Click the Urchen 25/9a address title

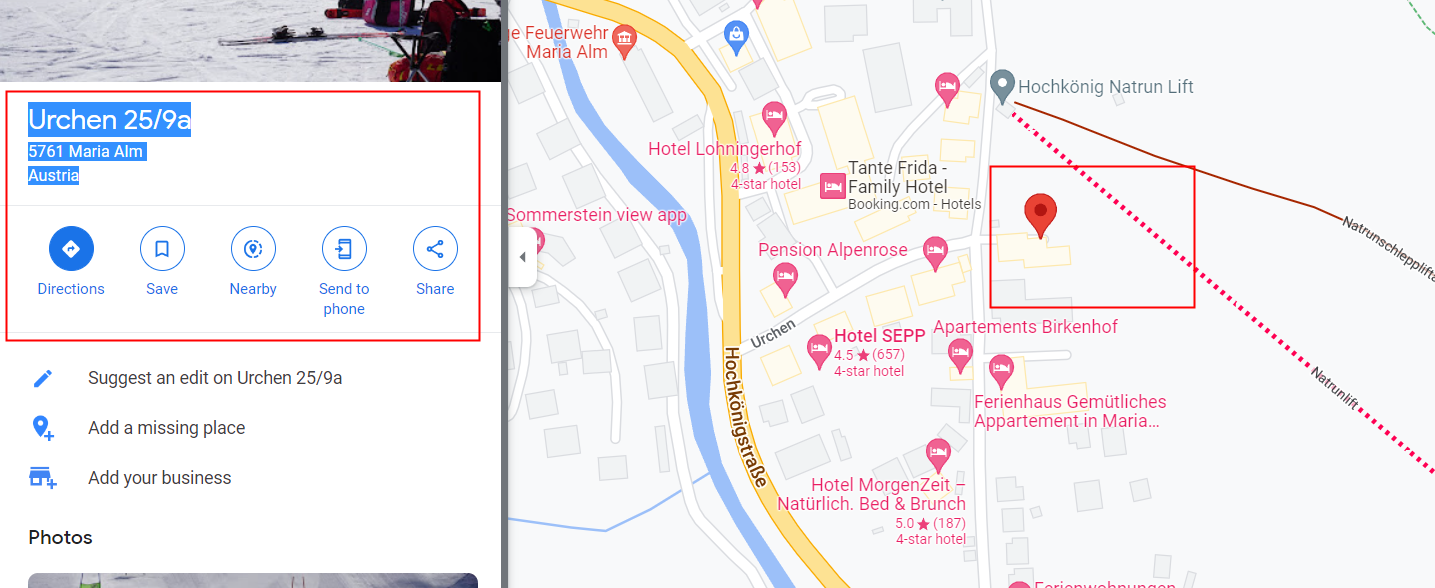(x=109, y=120)
